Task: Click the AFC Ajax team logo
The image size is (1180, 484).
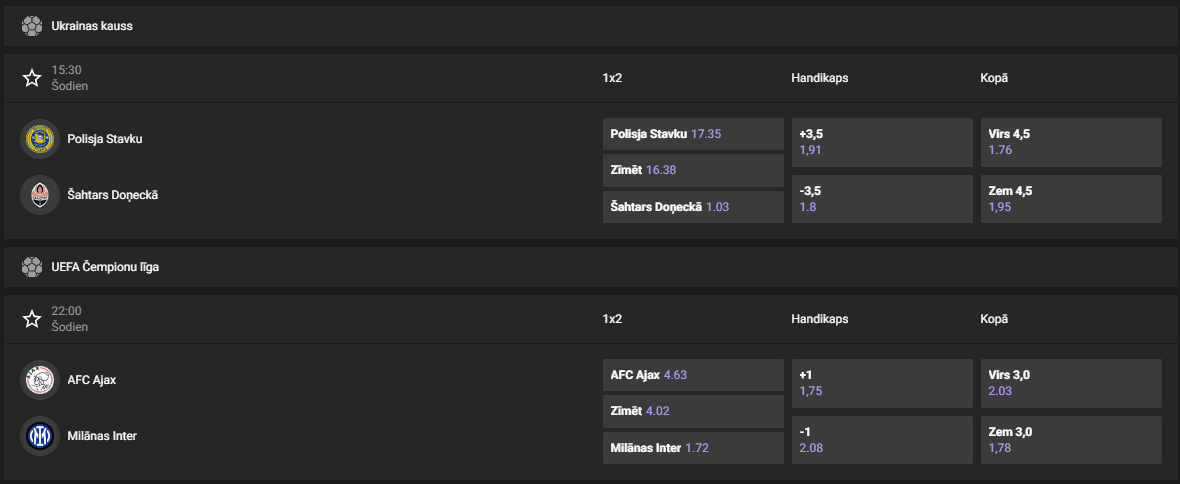Action: pos(40,380)
